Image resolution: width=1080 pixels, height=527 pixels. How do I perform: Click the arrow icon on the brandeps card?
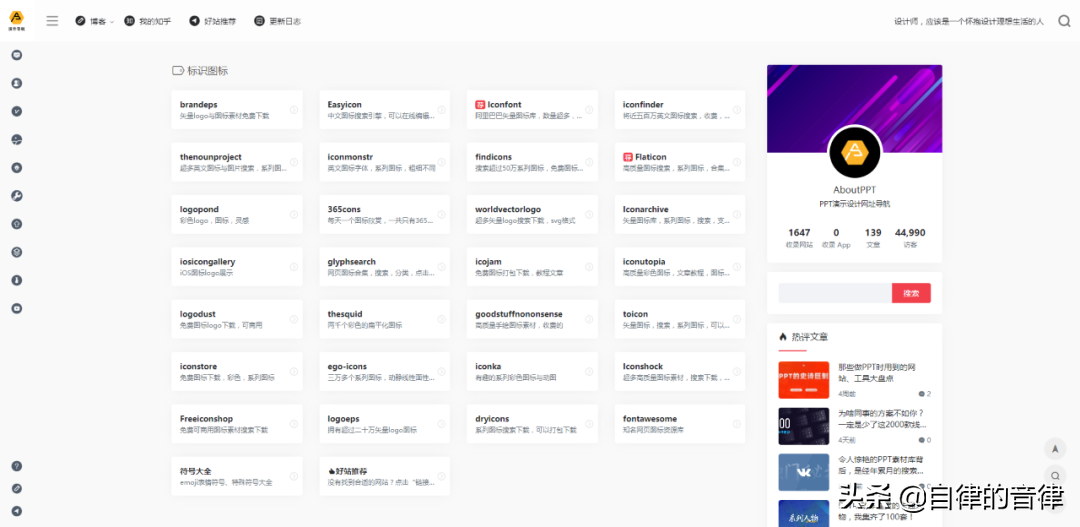pos(294,110)
